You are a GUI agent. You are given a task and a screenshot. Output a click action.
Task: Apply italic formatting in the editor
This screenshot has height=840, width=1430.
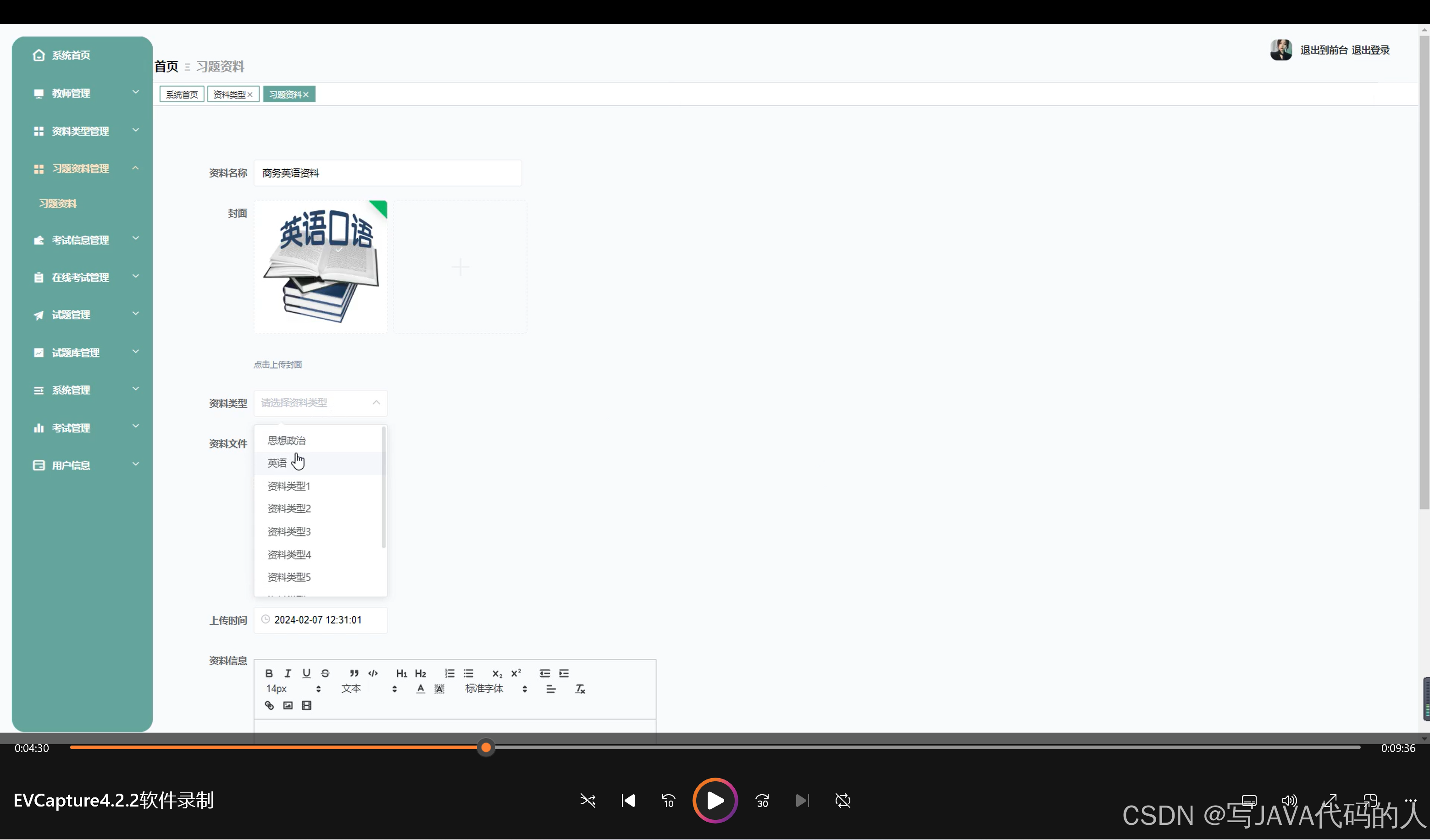click(288, 673)
